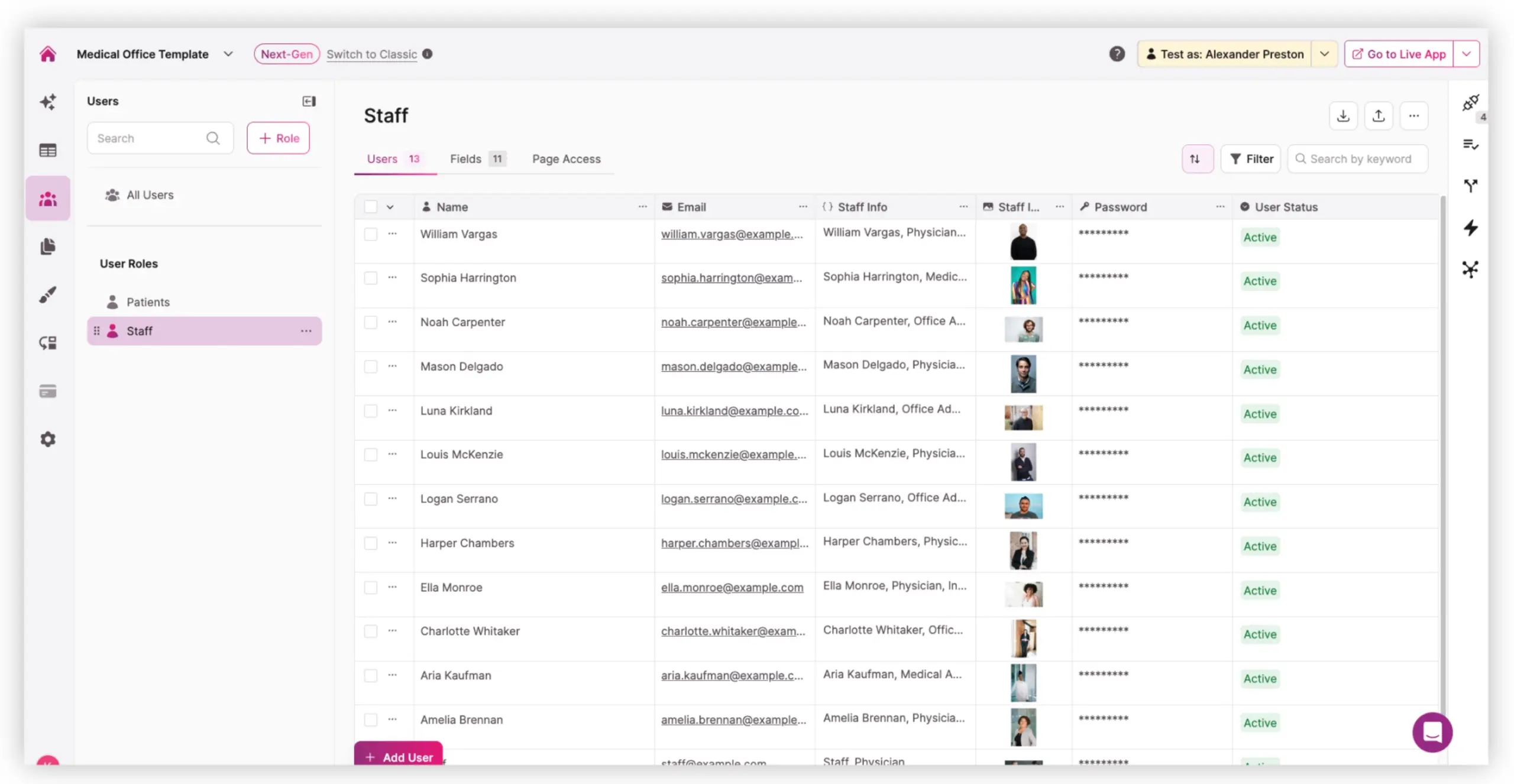Click the download icon above the table
1514x784 pixels.
click(1343, 116)
